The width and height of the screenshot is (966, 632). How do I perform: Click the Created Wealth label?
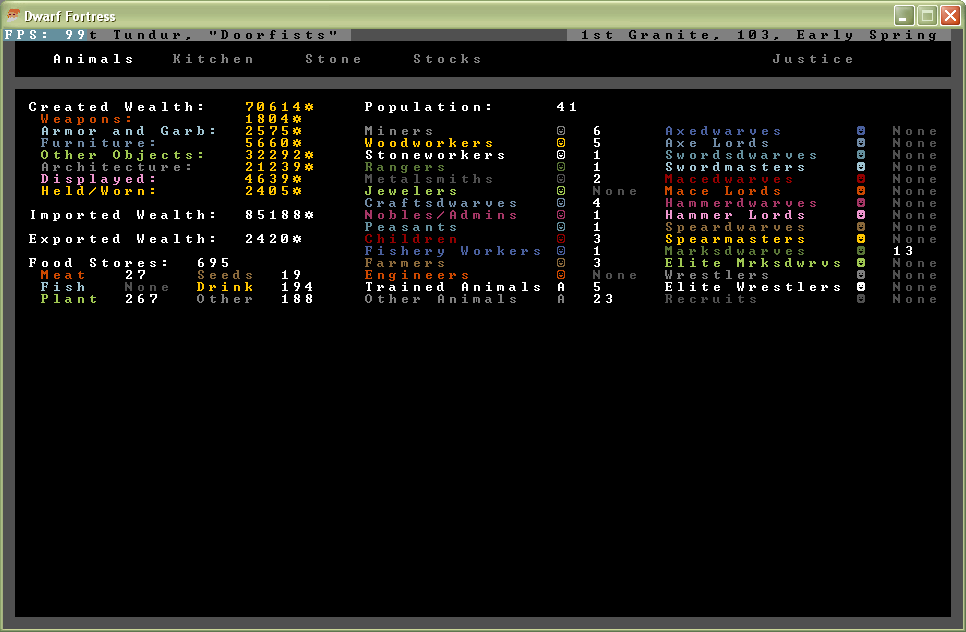pos(117,107)
